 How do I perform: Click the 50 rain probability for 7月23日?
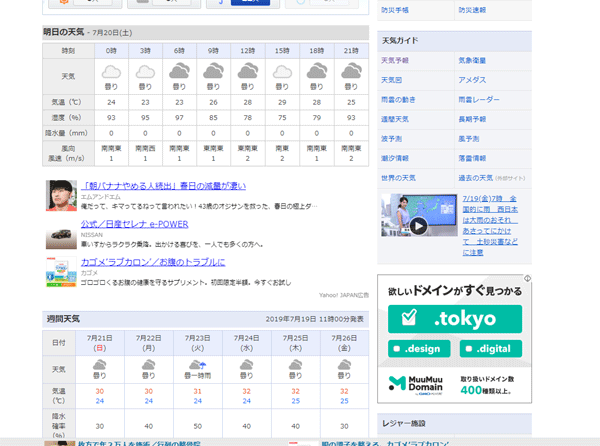[197, 426]
